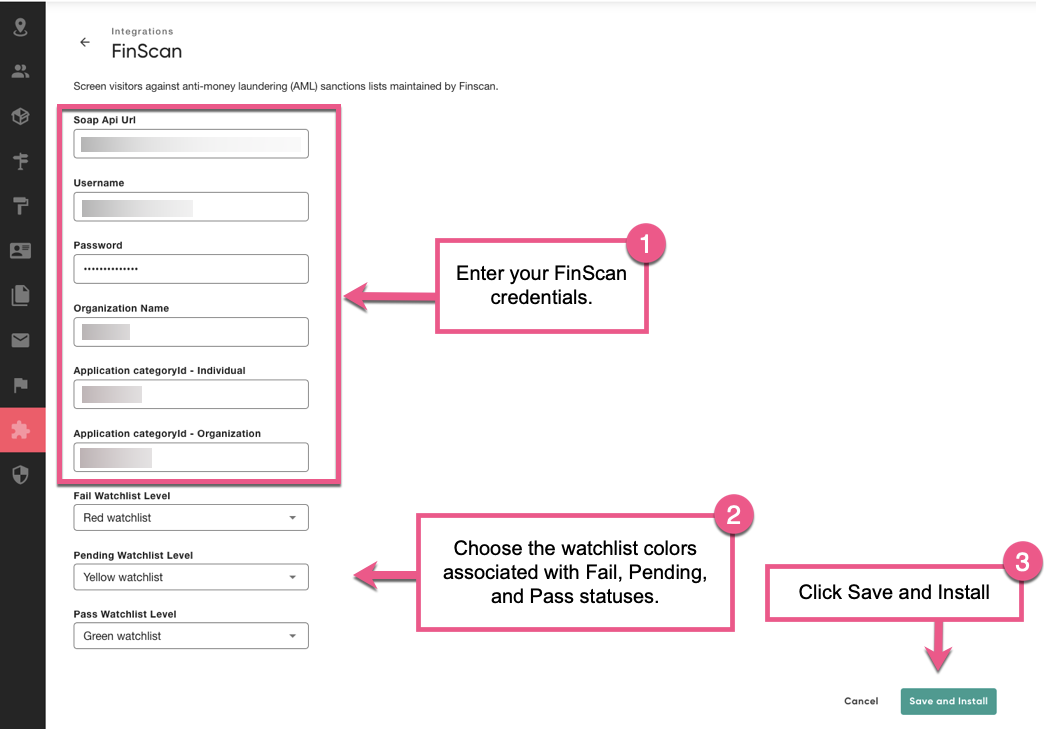
Task: Click the back arrow next to FinScan
Action: [x=85, y=42]
